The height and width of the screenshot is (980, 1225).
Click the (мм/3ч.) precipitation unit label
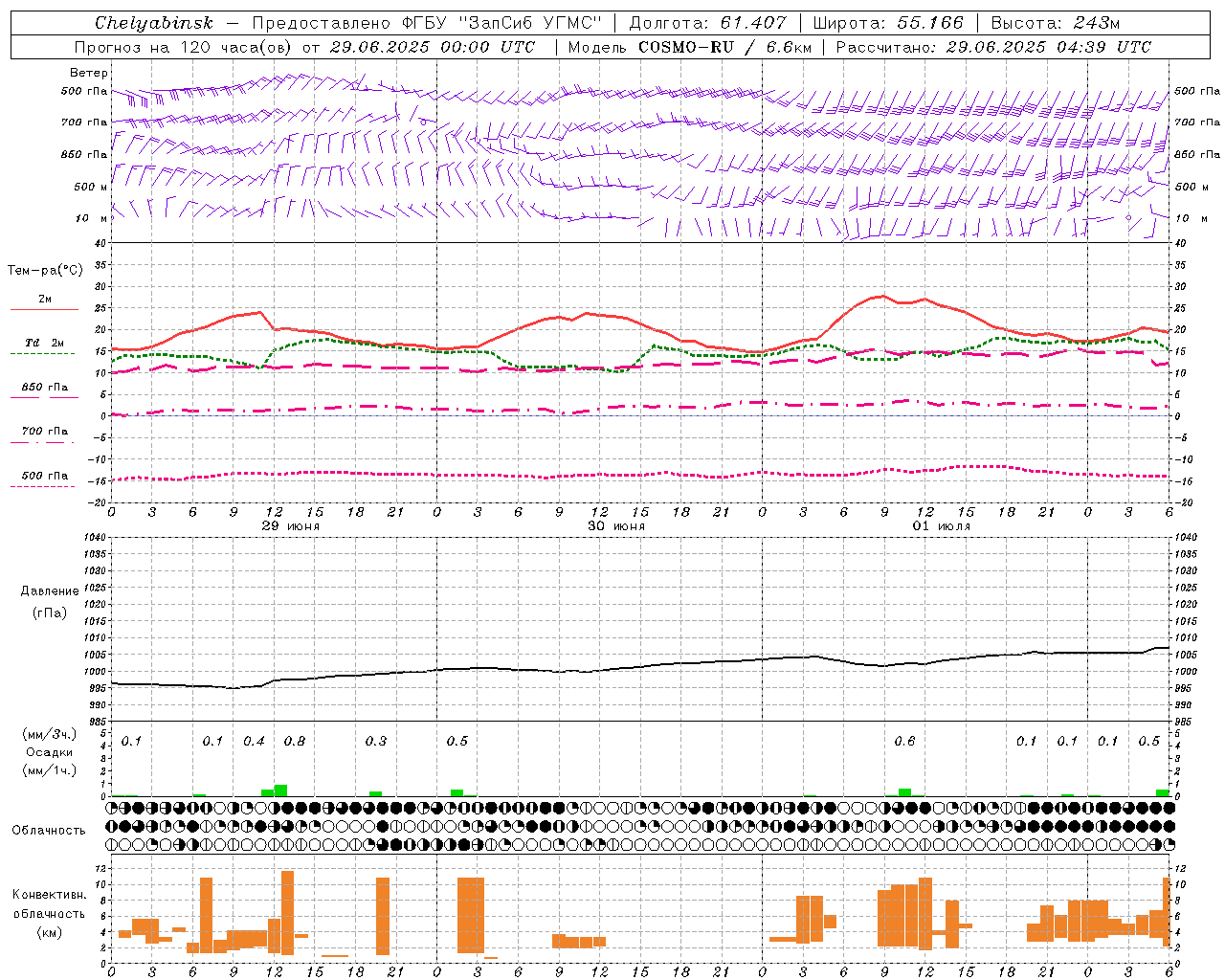tap(49, 734)
